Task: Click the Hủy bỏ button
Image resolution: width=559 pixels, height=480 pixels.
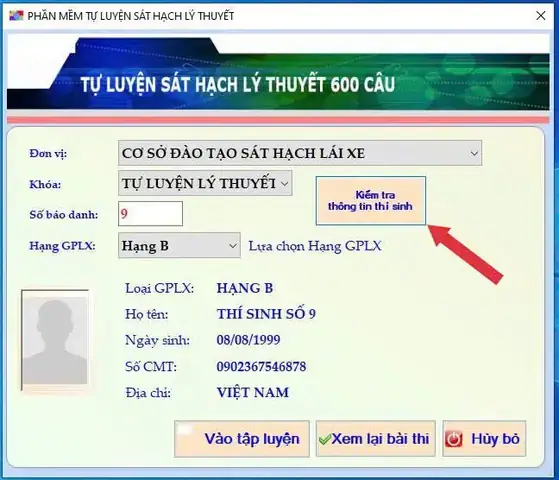Action: [x=484, y=439]
